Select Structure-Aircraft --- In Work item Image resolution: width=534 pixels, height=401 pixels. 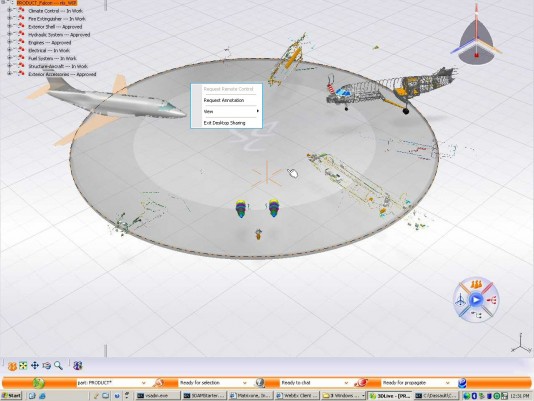(x=58, y=66)
